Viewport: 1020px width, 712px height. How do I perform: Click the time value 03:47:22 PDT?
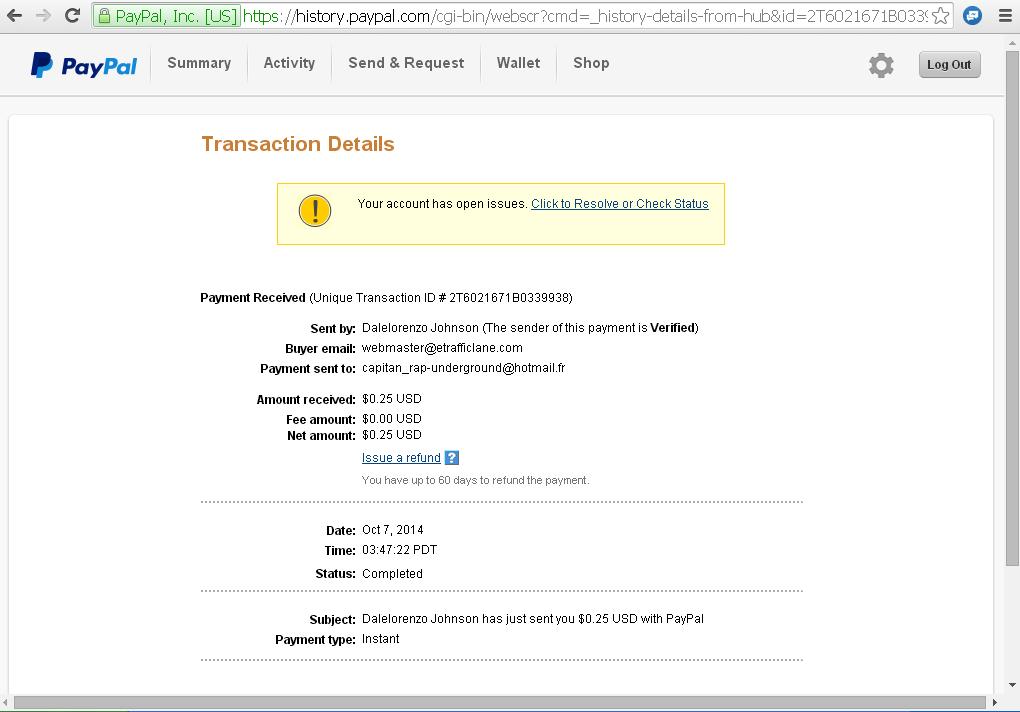[399, 550]
